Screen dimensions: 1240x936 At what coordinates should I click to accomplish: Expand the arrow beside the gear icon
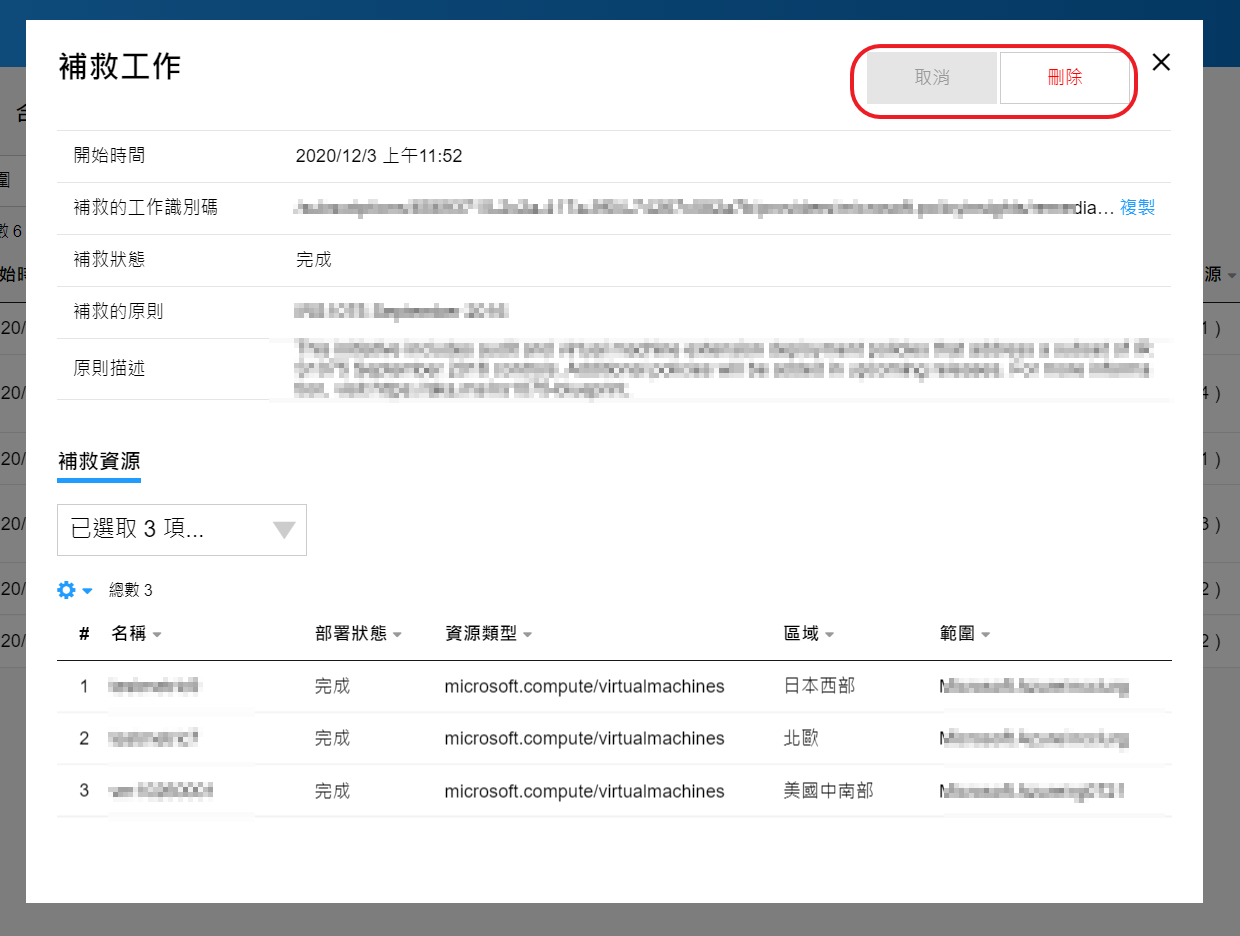click(87, 591)
